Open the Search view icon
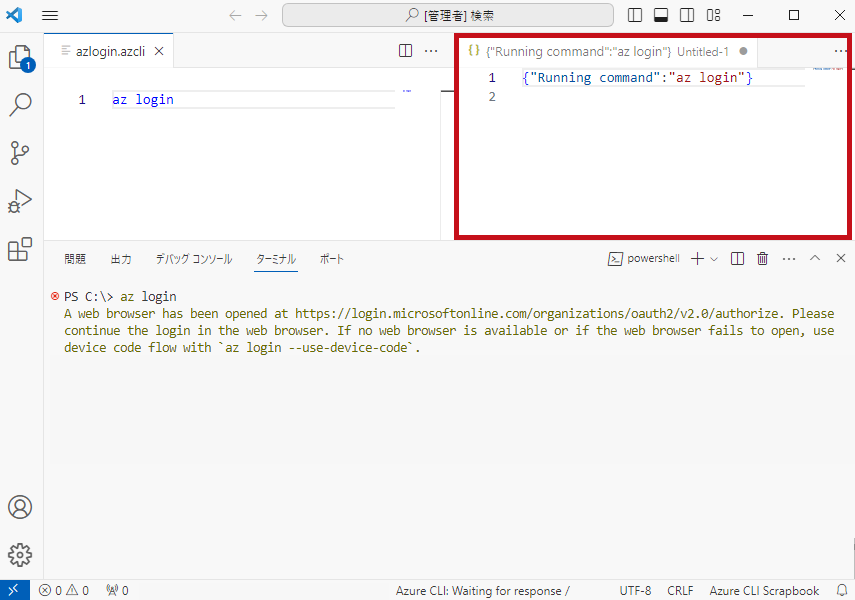 (x=20, y=105)
